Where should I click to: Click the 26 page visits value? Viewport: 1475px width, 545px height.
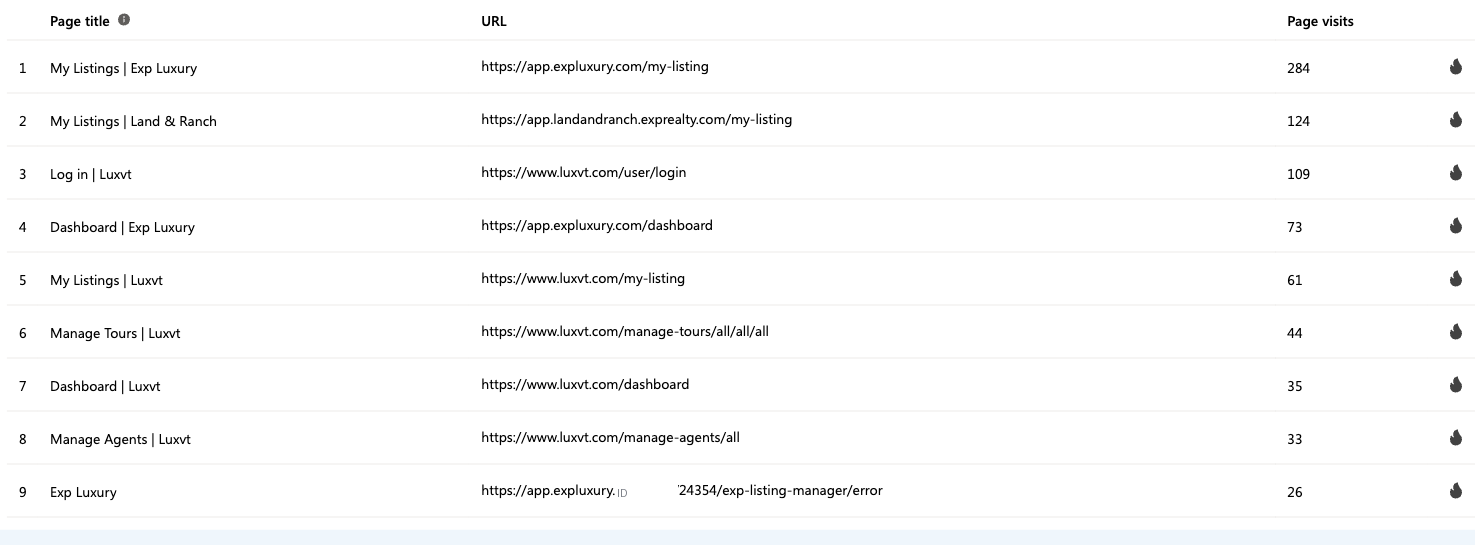coord(1295,493)
